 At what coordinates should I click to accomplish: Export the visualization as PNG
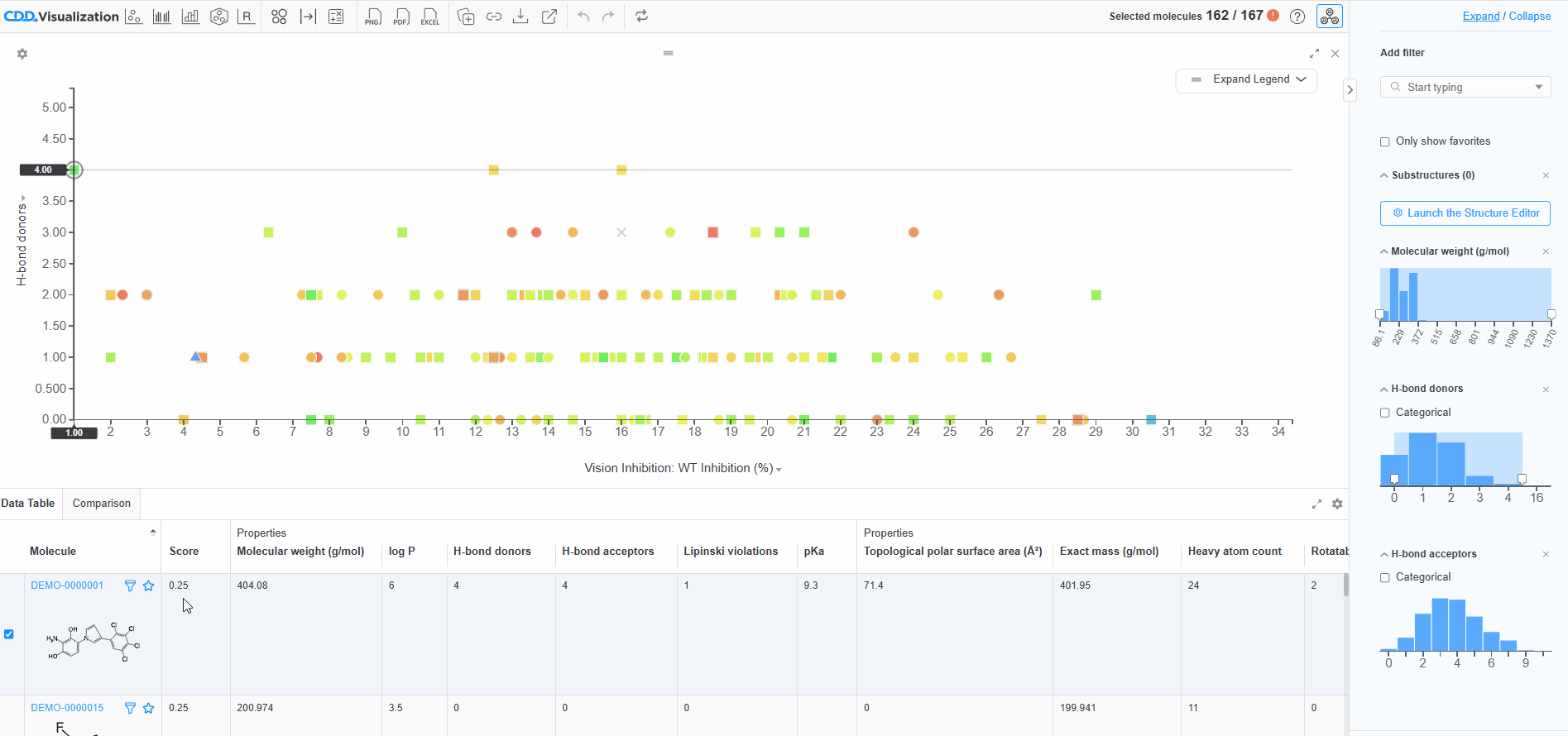click(373, 17)
